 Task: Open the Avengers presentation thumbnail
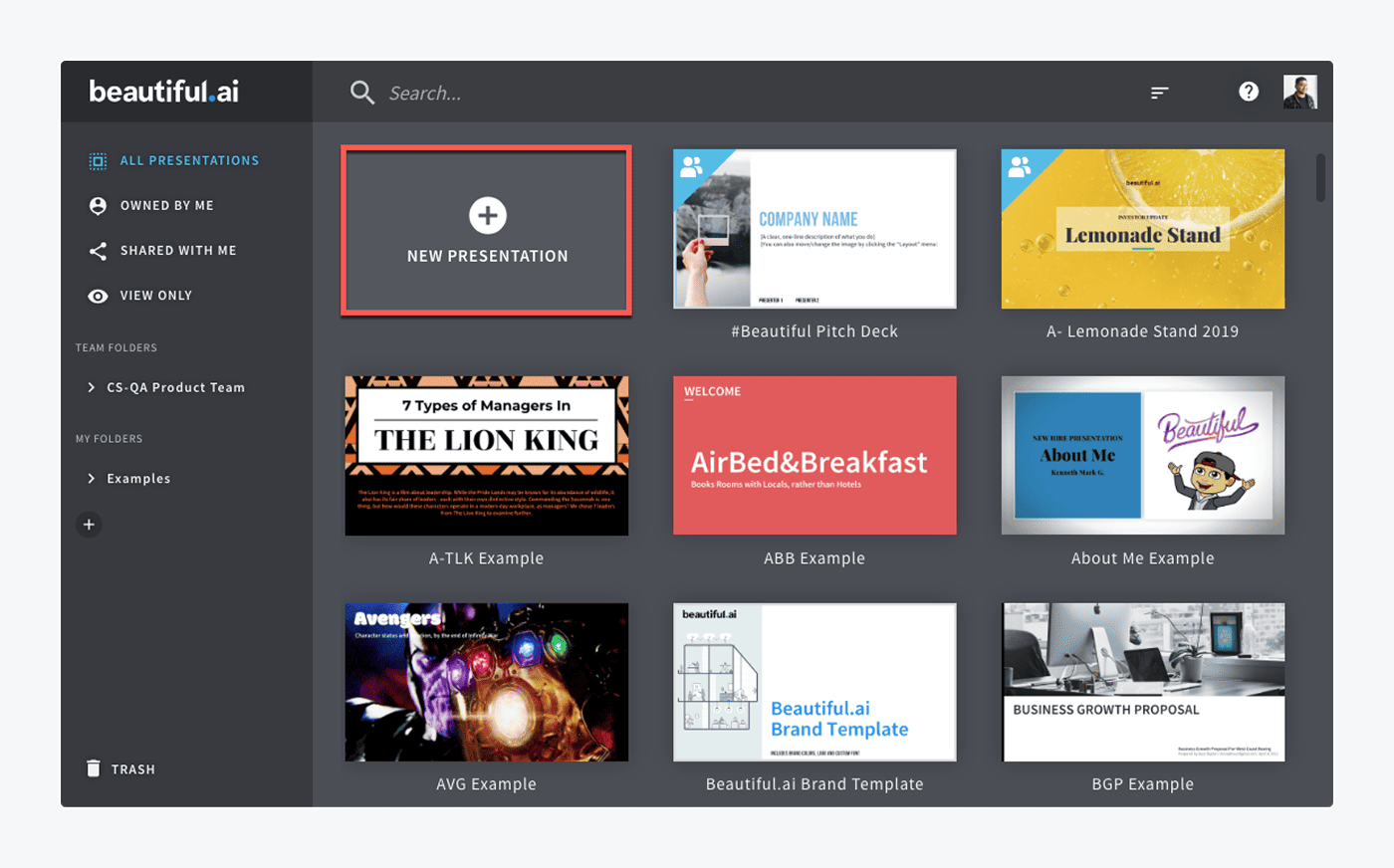click(x=487, y=683)
